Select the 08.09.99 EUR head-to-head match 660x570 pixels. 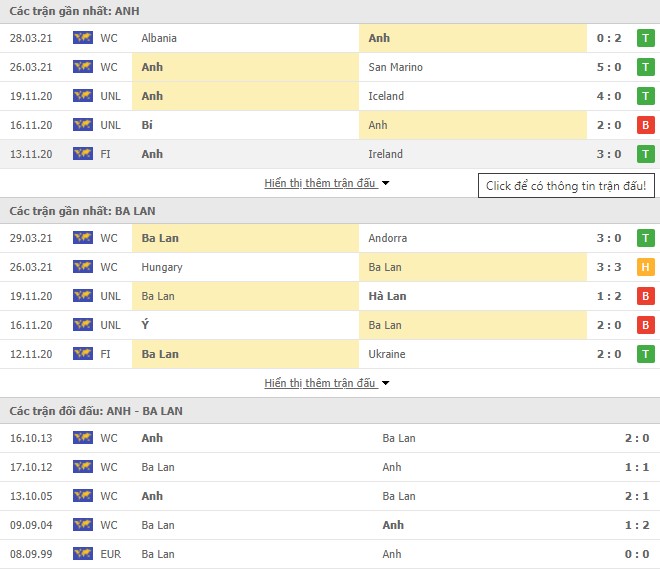(330, 554)
